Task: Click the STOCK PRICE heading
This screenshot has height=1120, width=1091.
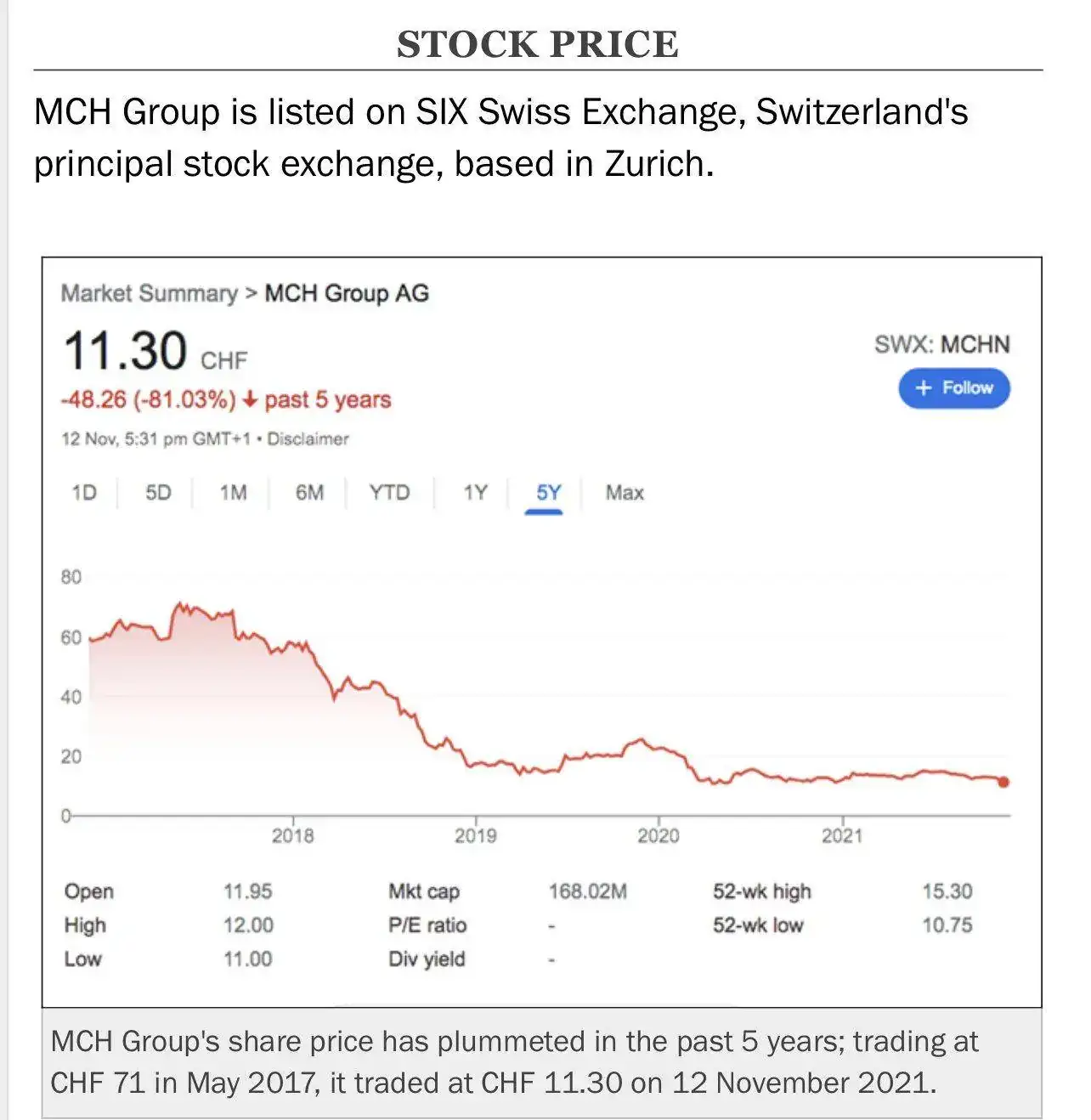Action: point(538,44)
